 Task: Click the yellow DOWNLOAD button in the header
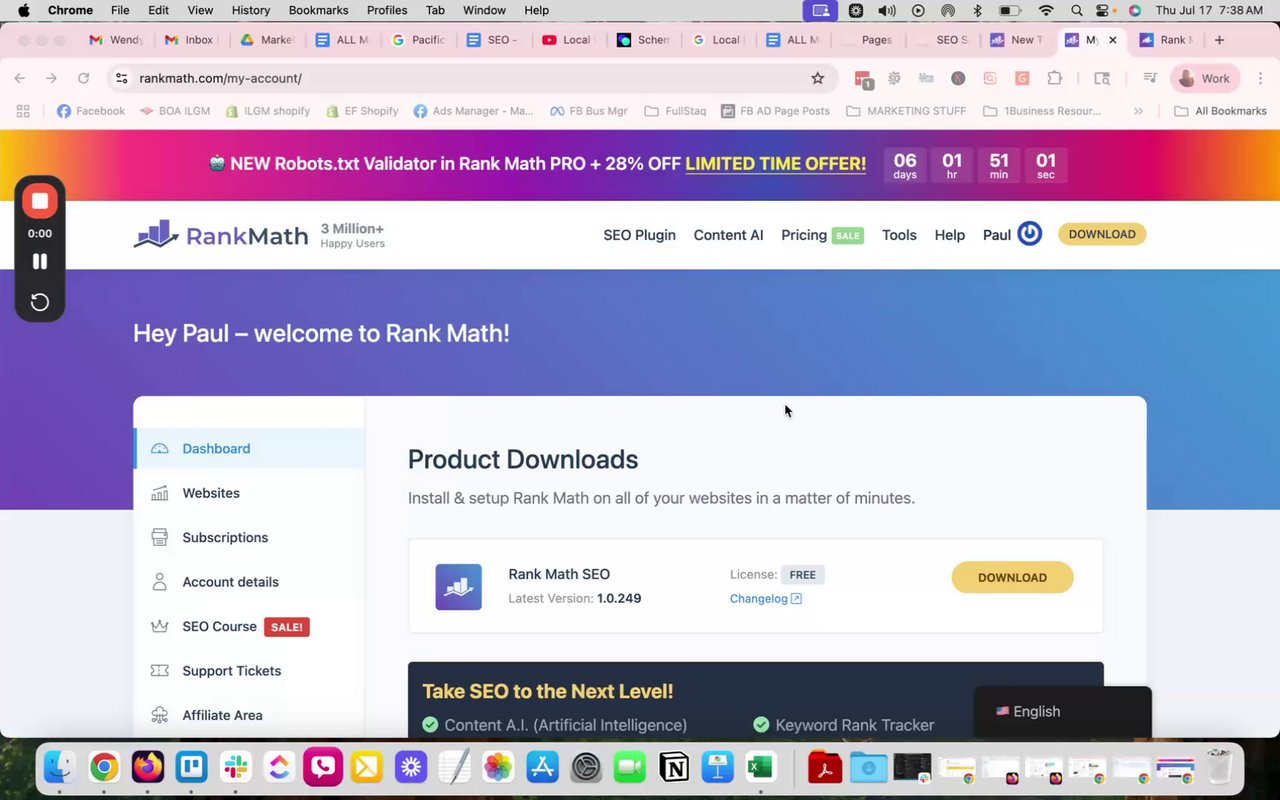point(1102,234)
